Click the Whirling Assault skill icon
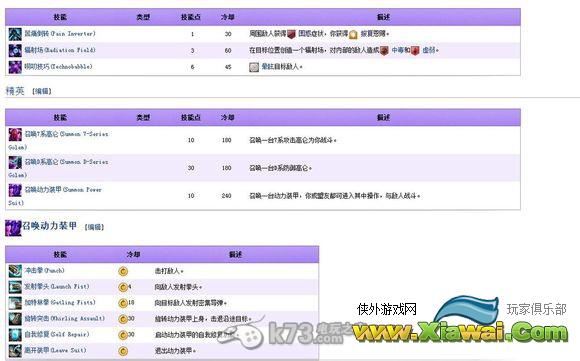The width and height of the screenshot is (580, 361). [x=15, y=319]
